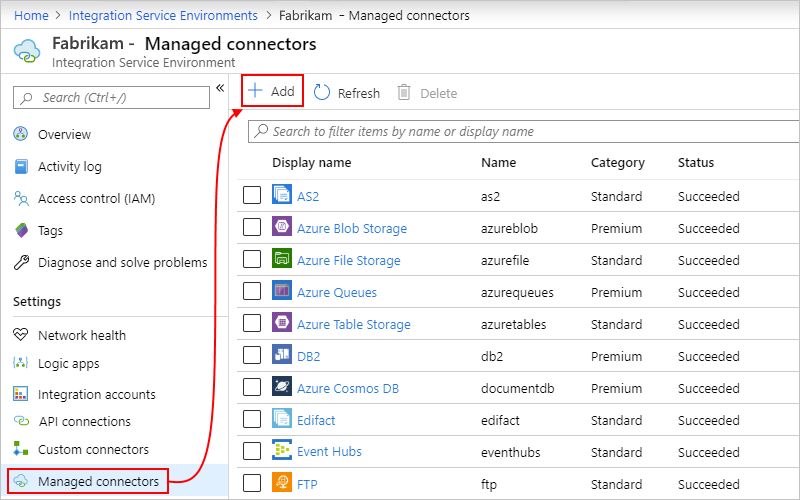The width and height of the screenshot is (800, 500).
Task: Click the Azure Queues connector icon
Action: [281, 292]
